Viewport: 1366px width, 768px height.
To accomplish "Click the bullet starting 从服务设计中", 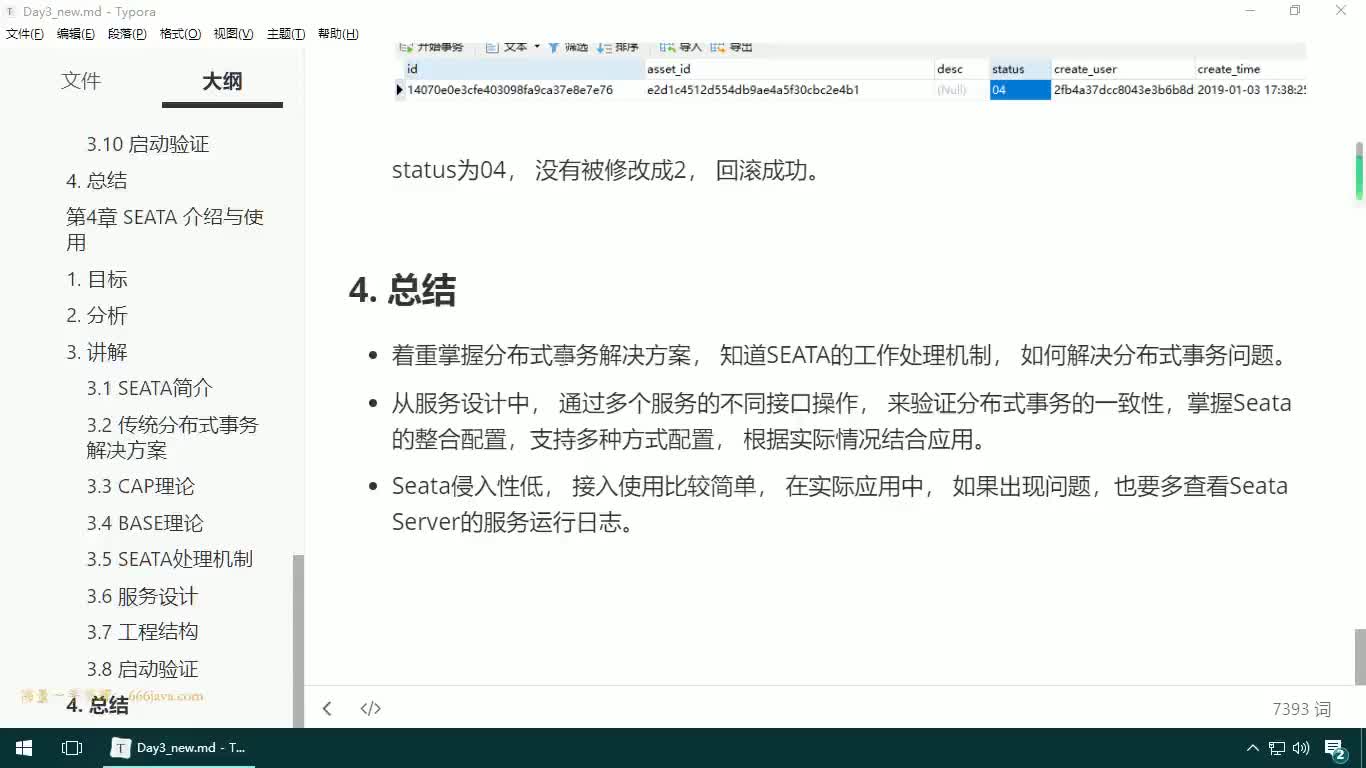I will pyautogui.click(x=841, y=421).
